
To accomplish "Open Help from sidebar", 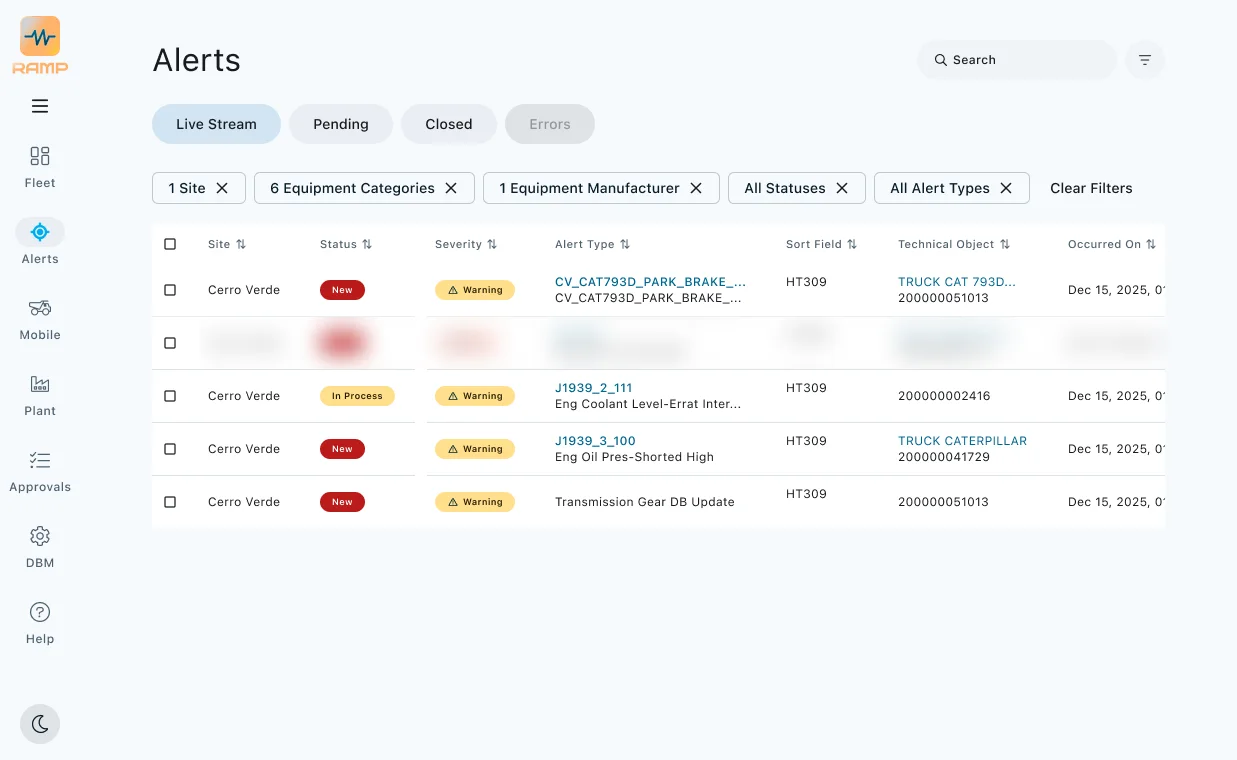I will [40, 623].
